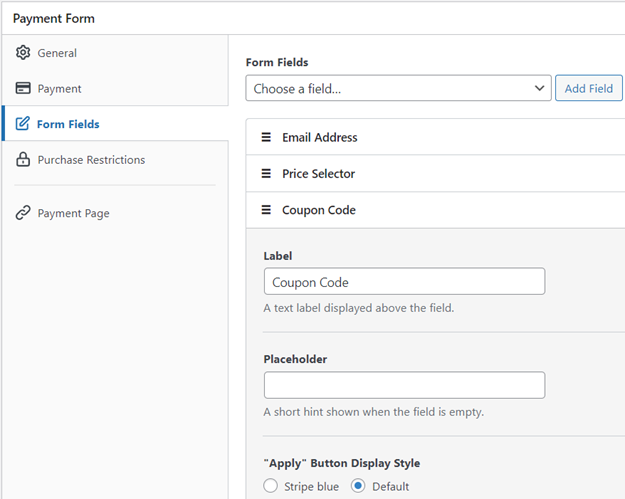The image size is (625, 499).
Task: Expand the Email Address field row
Action: point(436,137)
